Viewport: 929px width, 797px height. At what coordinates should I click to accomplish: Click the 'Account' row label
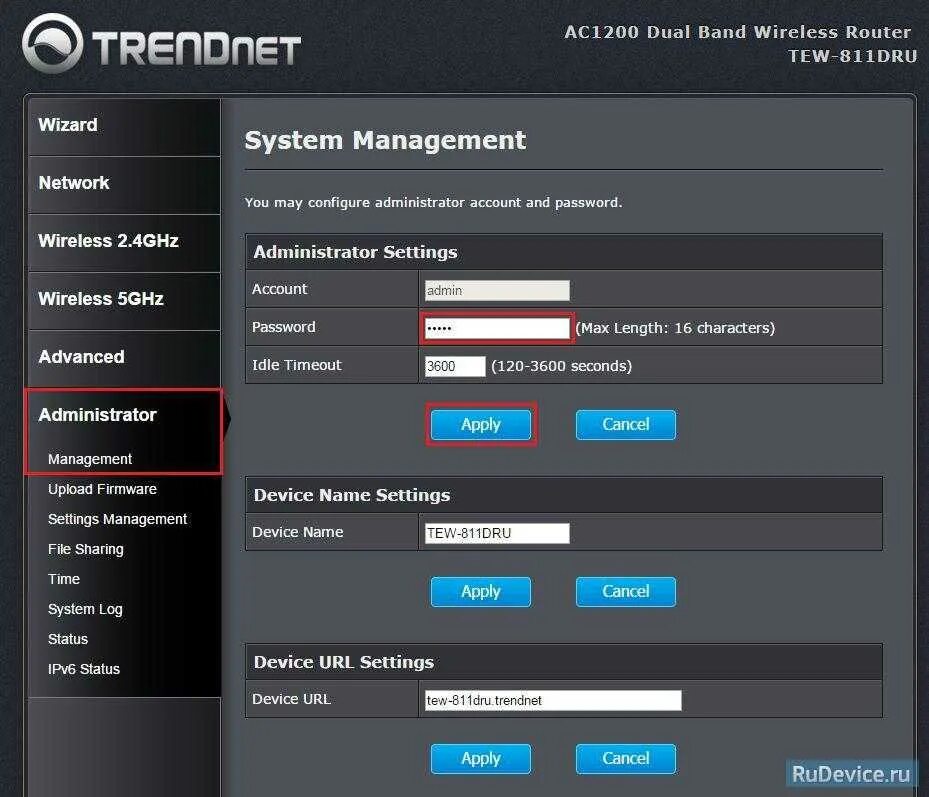(280, 289)
